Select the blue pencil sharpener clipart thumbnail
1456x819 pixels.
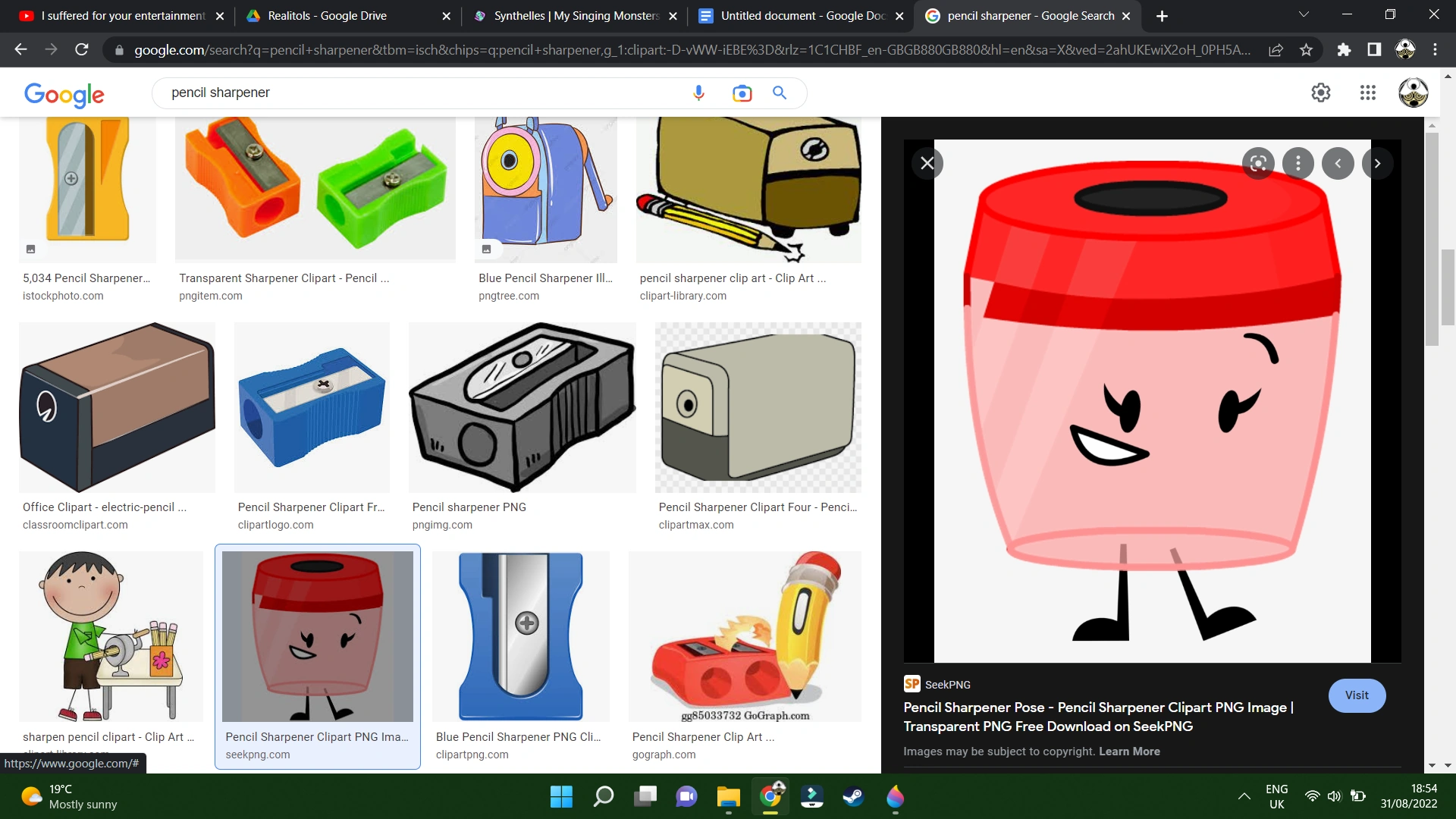coord(520,635)
